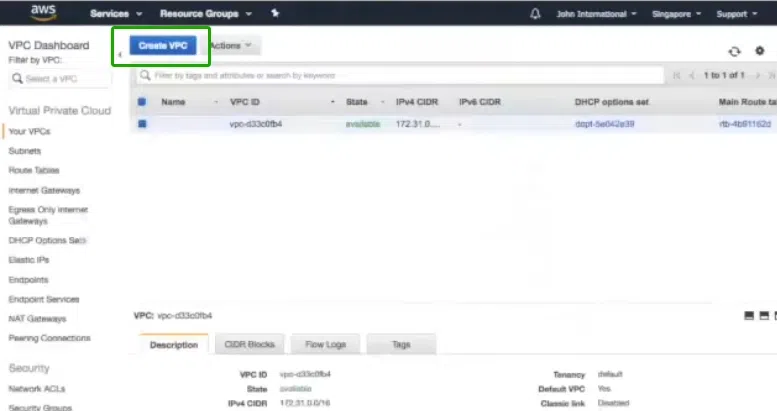777x411 pixels.
Task: Click the filter by tags search field
Action: [400, 75]
